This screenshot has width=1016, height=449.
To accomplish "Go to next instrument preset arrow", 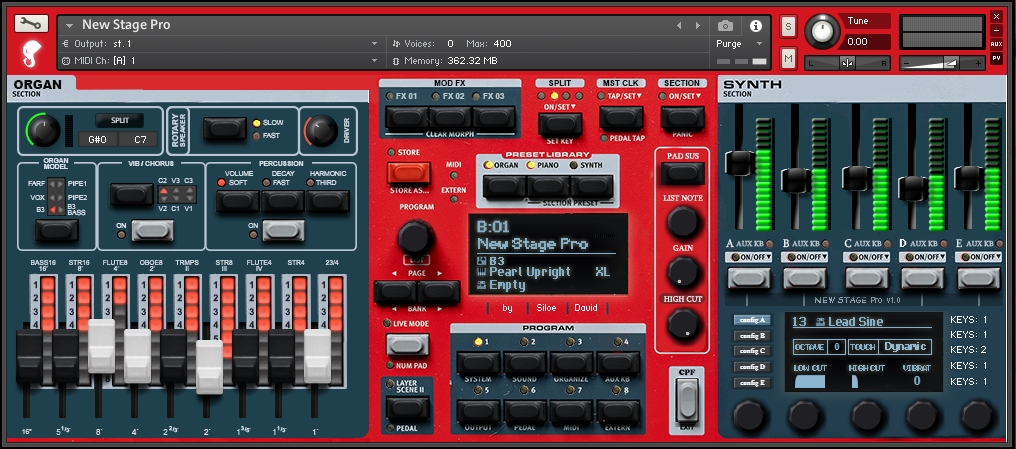I will pos(698,26).
